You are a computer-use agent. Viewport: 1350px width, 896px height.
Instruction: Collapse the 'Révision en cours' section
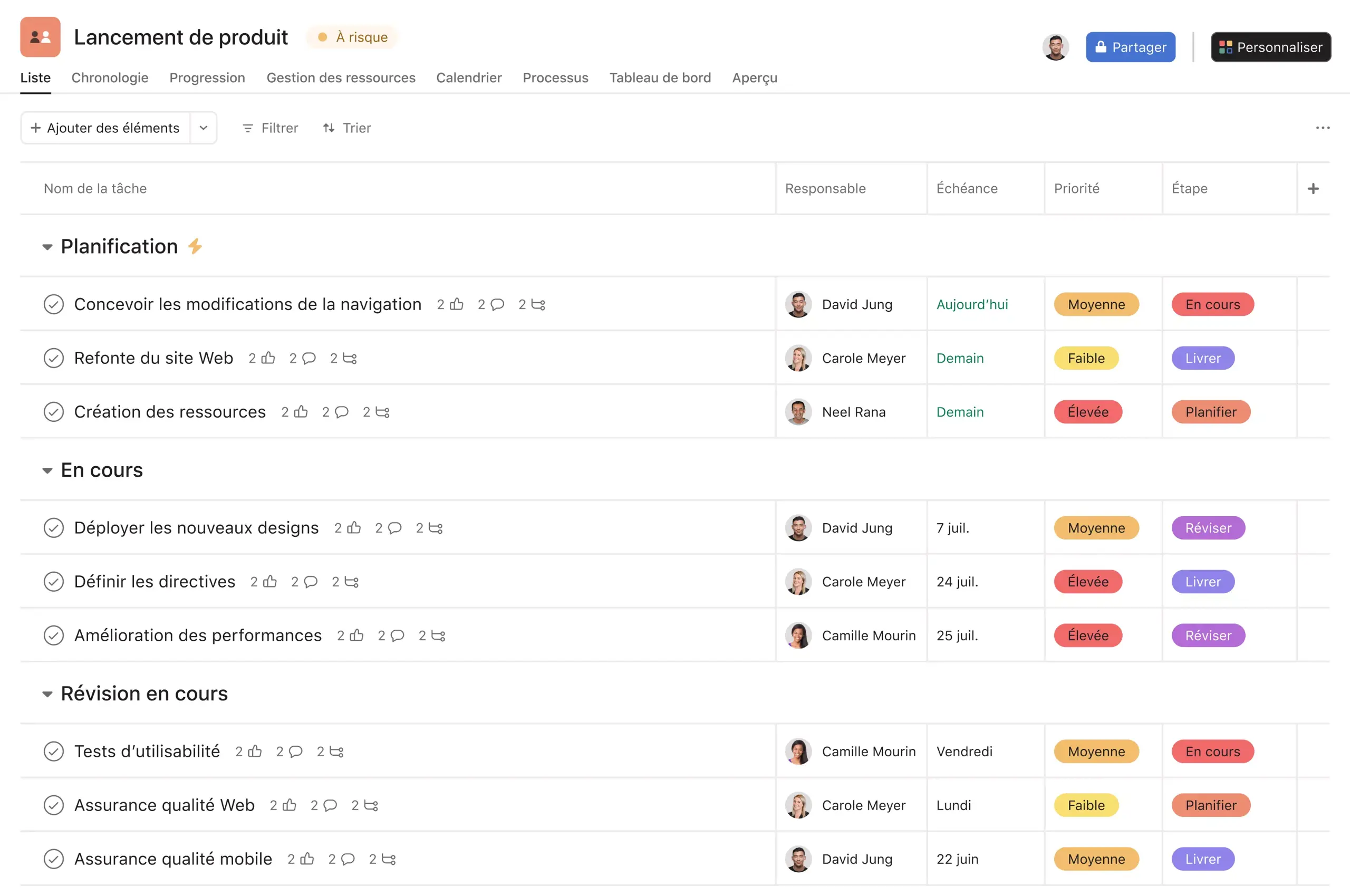pos(48,693)
